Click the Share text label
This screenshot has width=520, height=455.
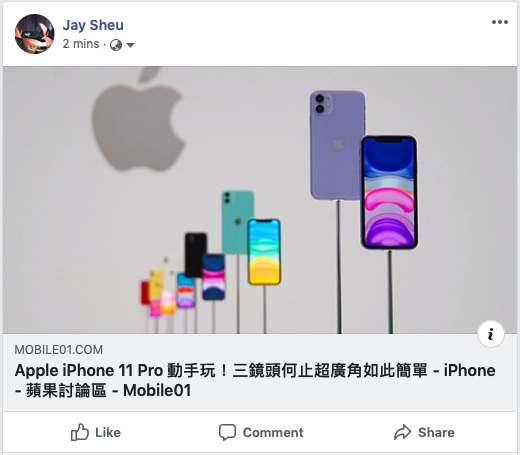click(x=436, y=432)
